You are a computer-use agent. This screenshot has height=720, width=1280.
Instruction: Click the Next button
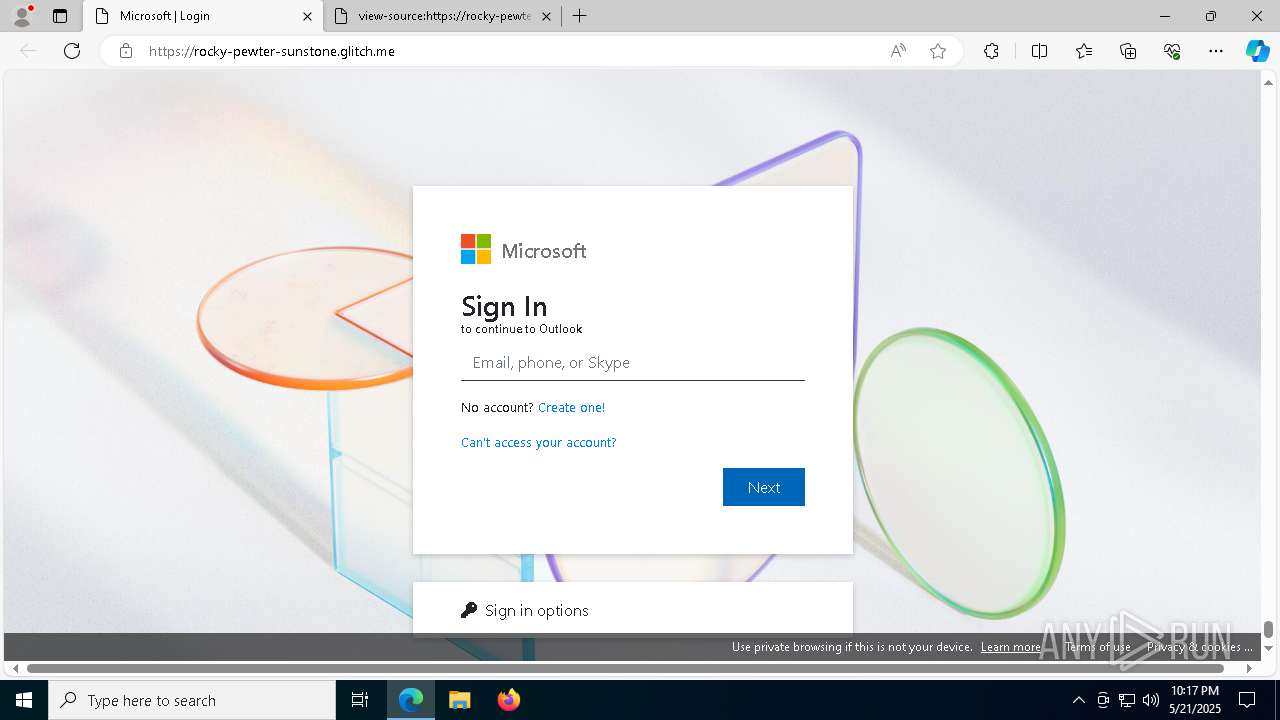tap(764, 487)
